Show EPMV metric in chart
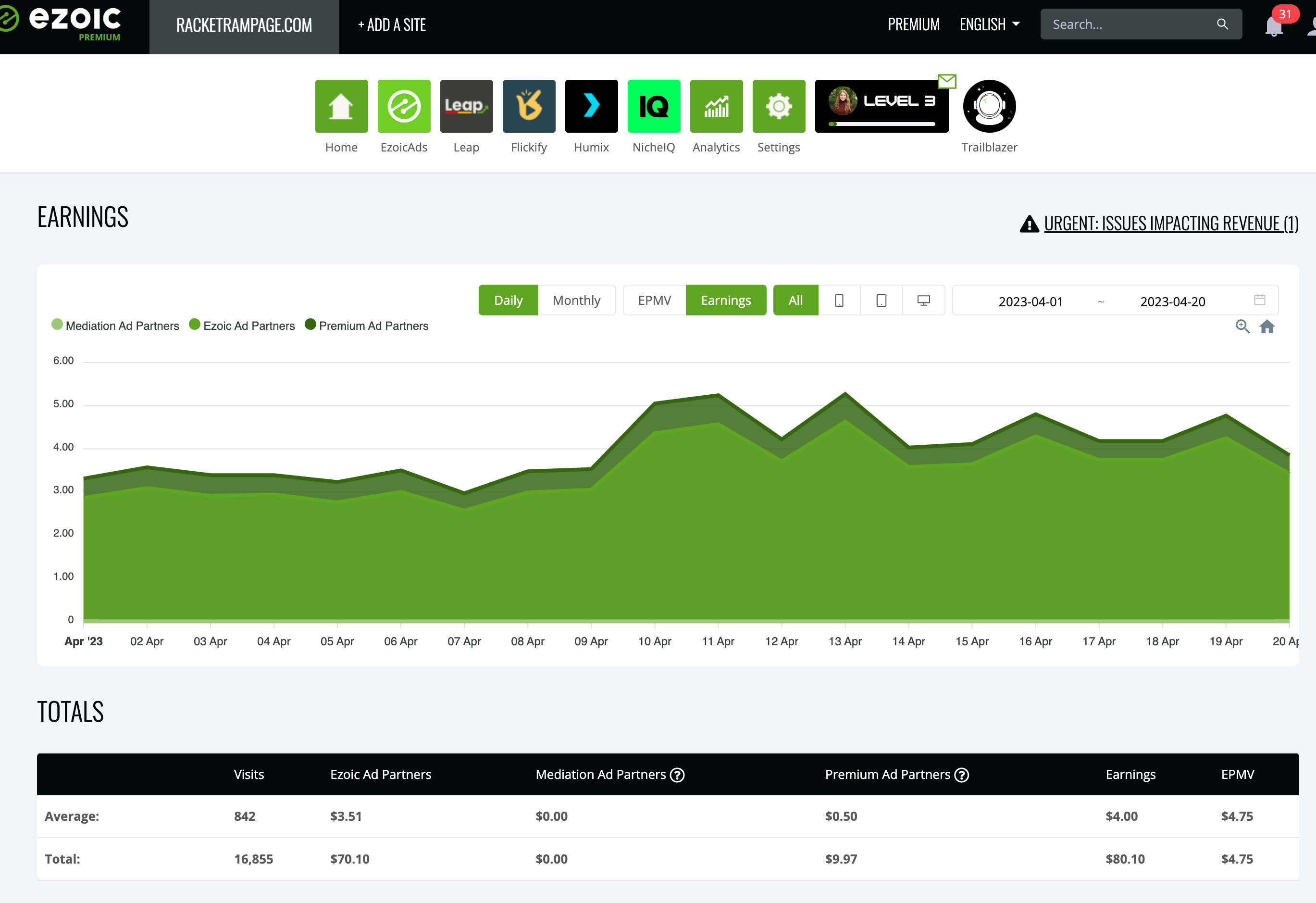The width and height of the screenshot is (1316, 903). click(655, 300)
